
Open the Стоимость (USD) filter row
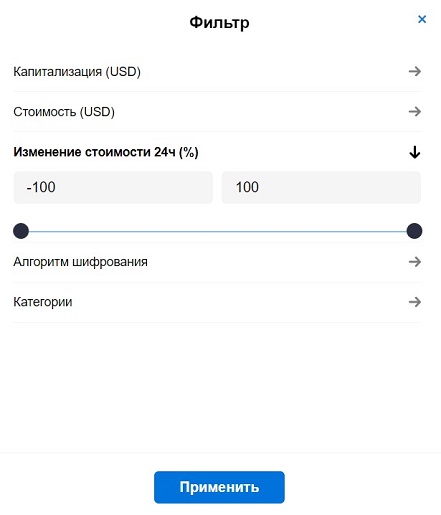coord(217,112)
